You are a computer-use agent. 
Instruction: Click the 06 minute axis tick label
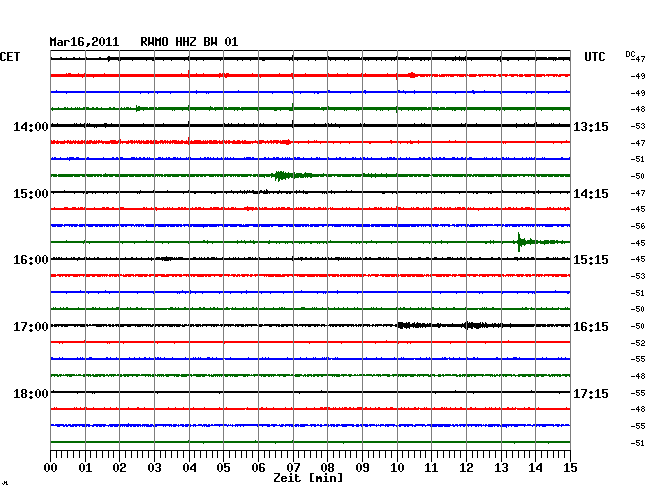pos(258,467)
